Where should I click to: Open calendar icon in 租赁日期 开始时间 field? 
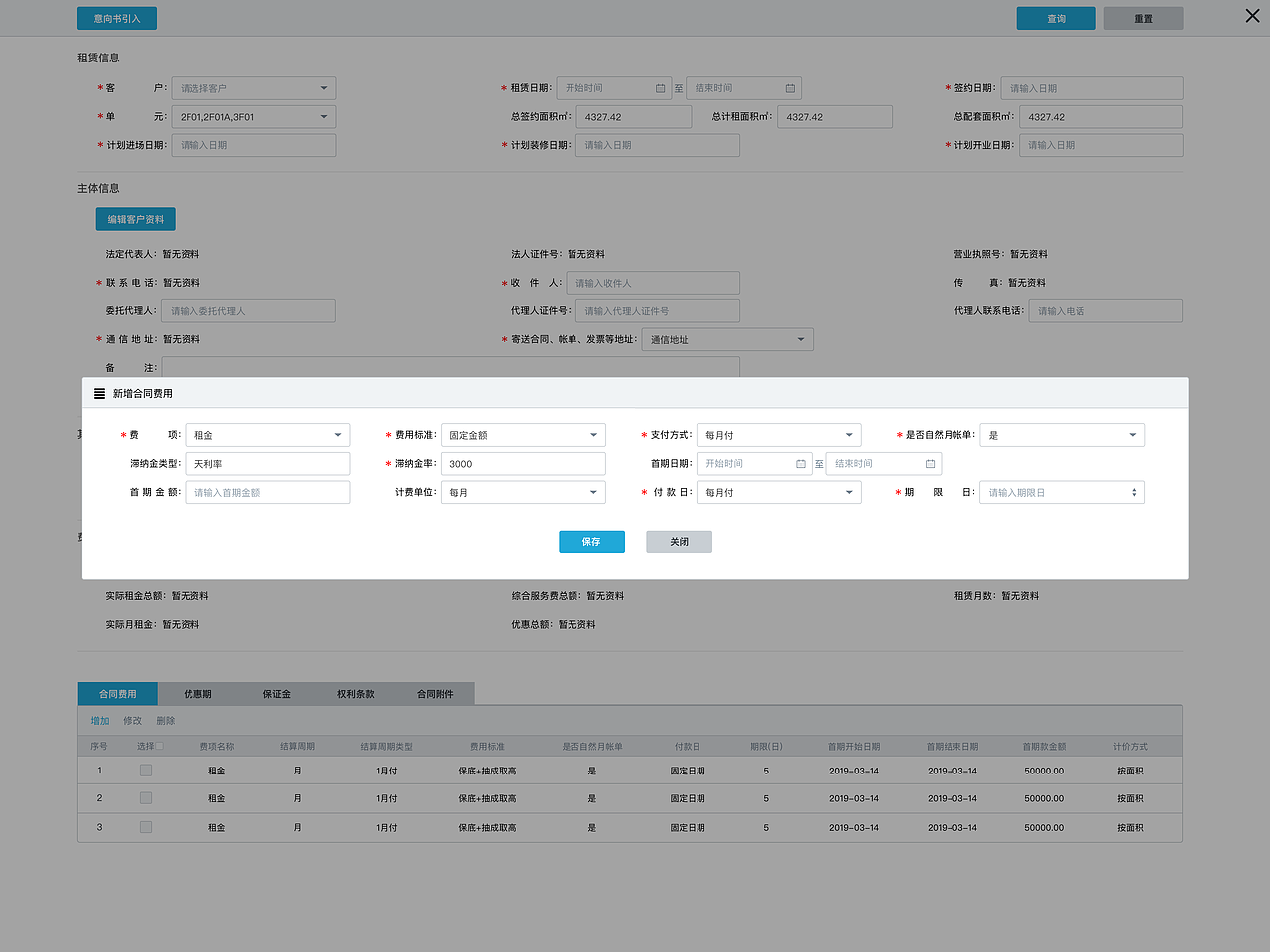661,88
